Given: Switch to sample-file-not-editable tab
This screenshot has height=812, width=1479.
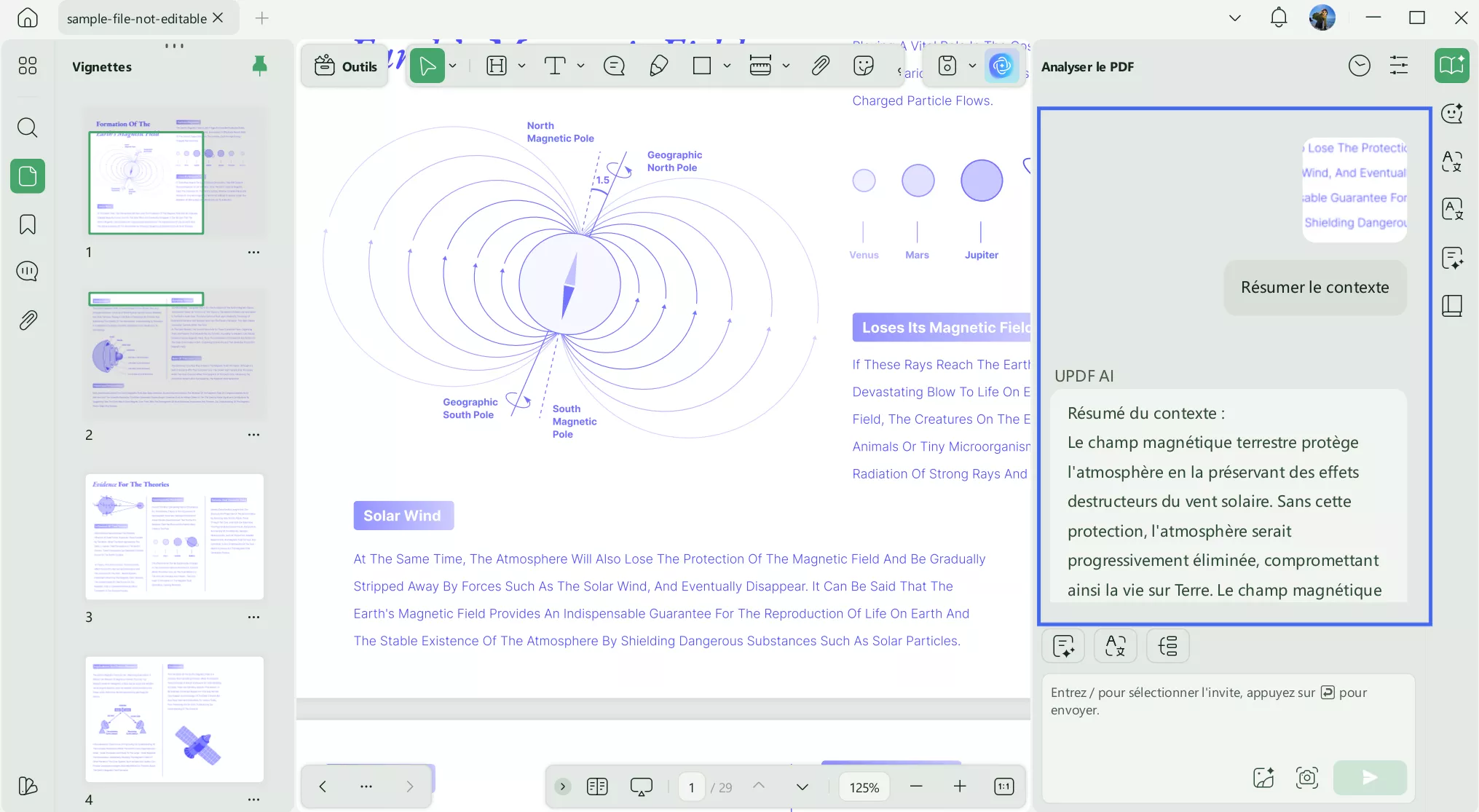Looking at the screenshot, I should tap(137, 18).
